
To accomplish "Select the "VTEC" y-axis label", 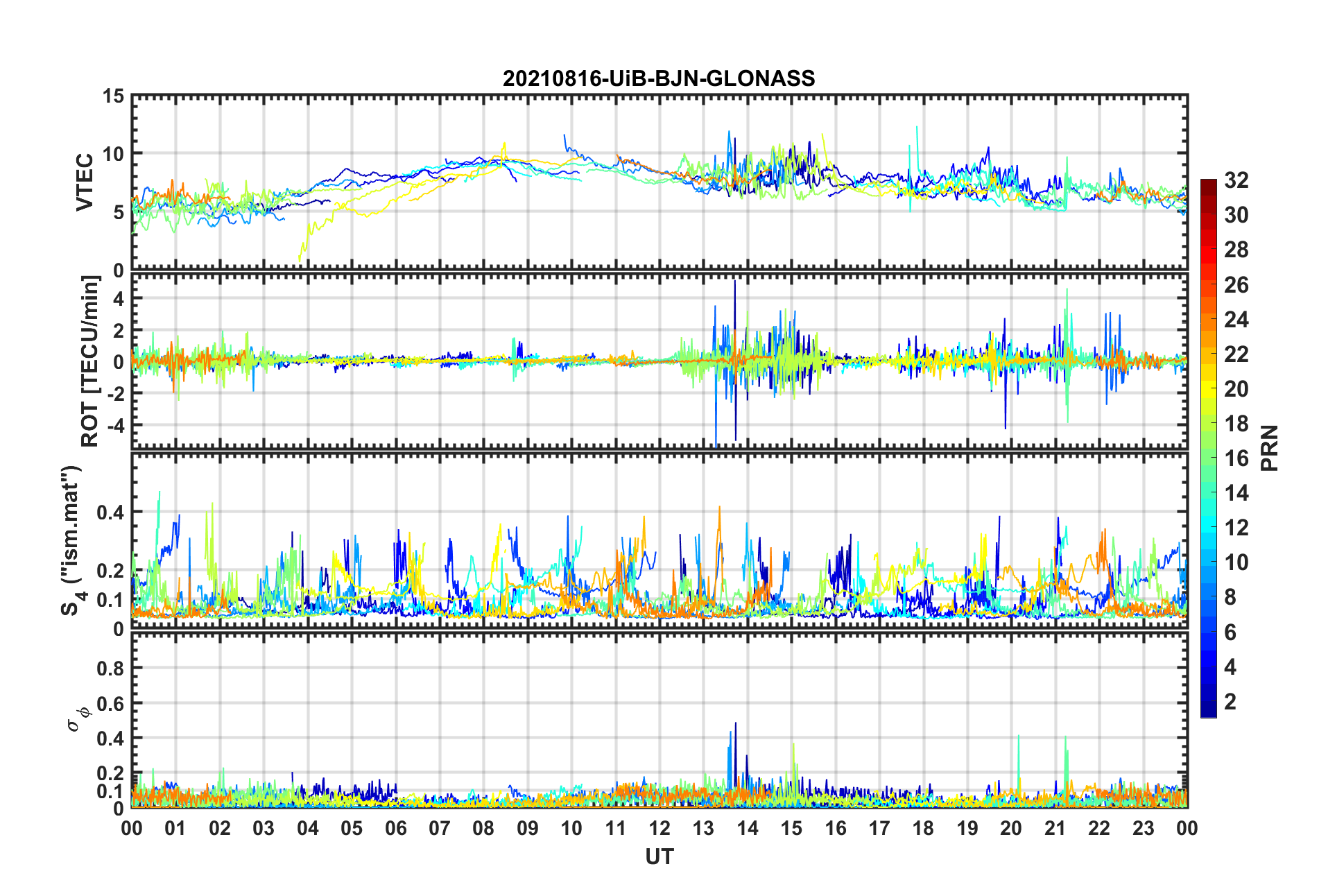I will point(85,182).
